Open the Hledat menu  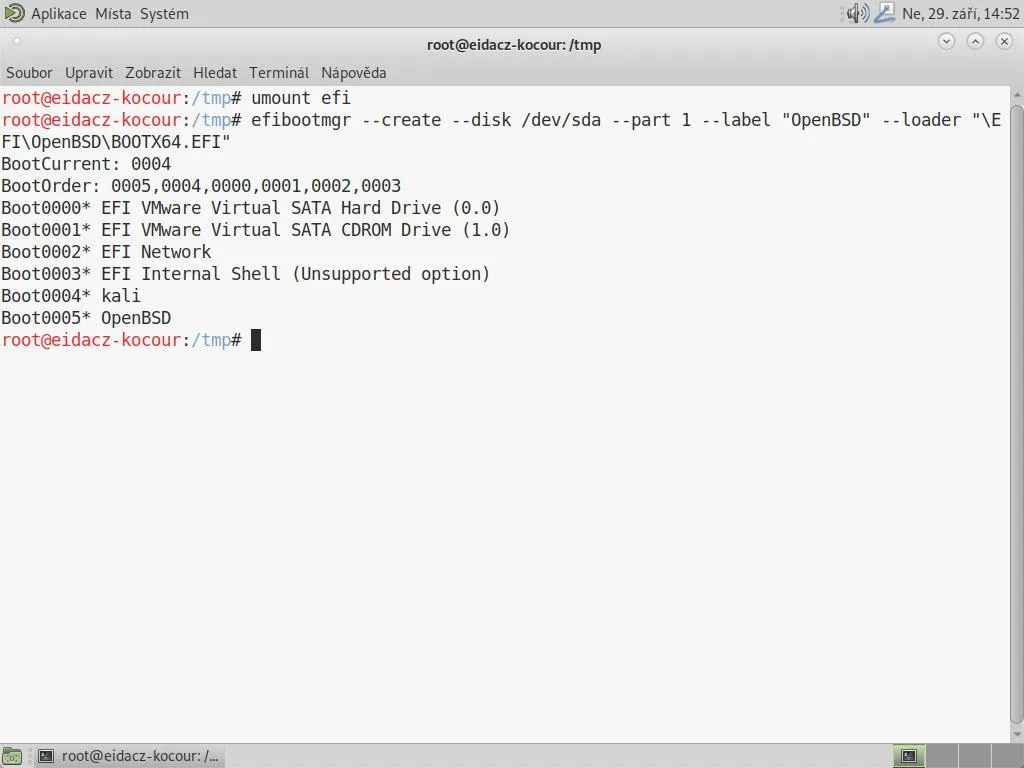[215, 72]
